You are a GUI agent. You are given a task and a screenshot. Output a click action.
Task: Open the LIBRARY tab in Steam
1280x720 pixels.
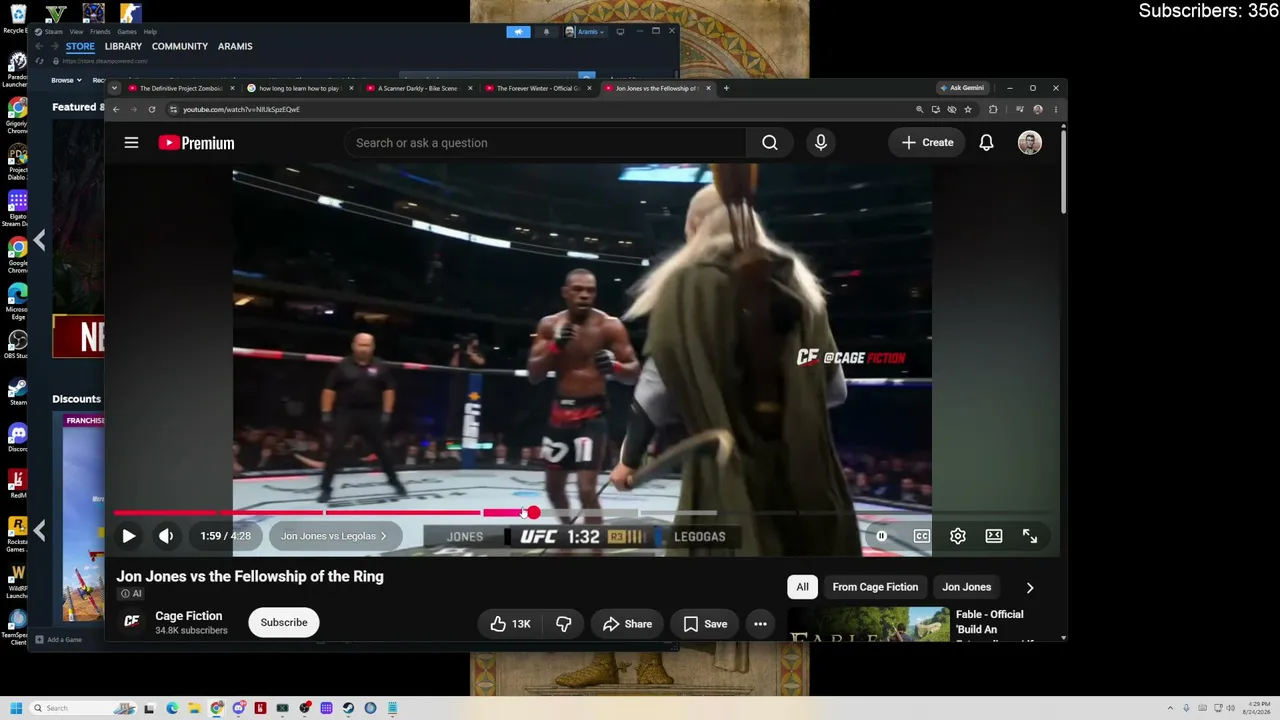123,46
